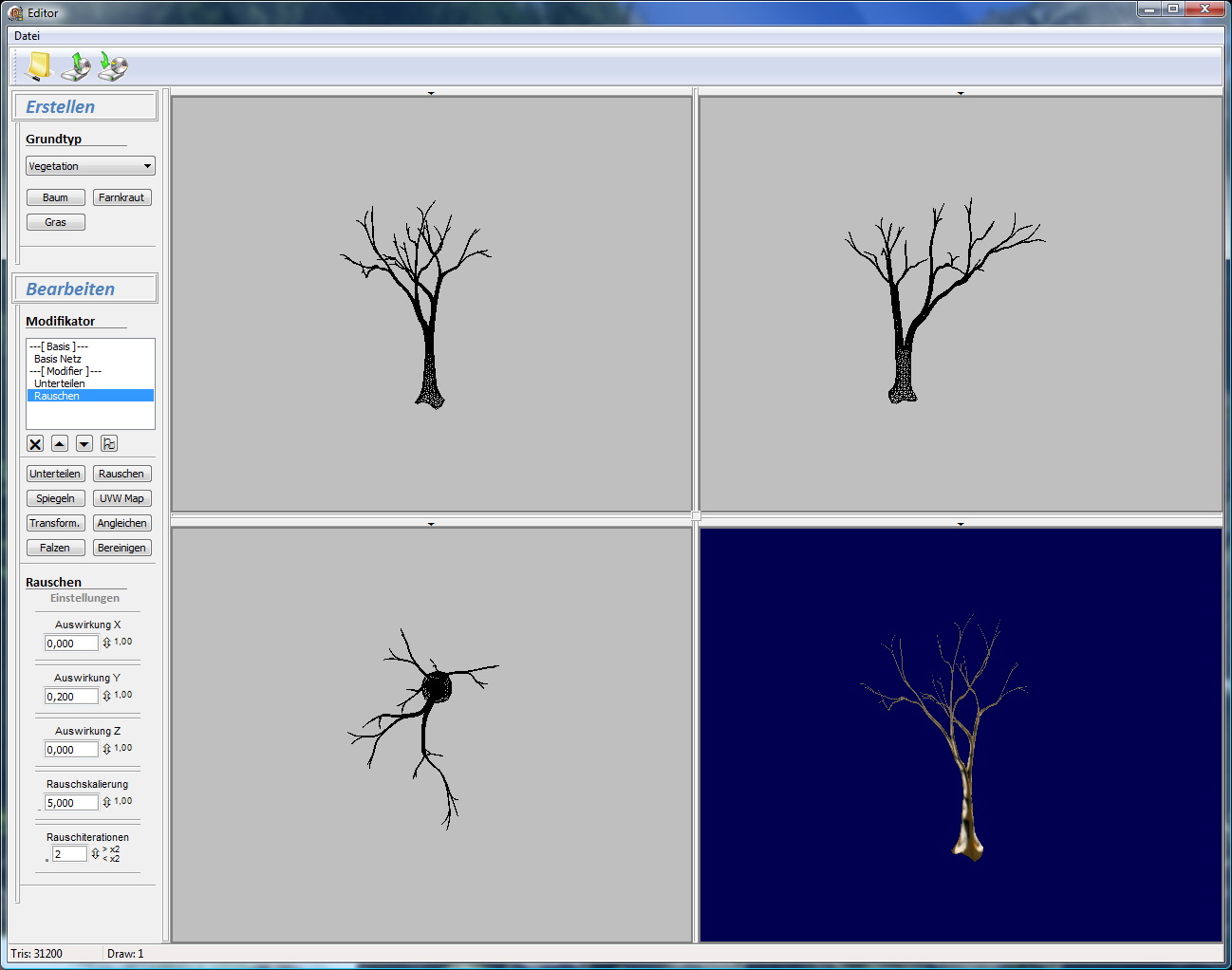Click the Auswirkung Y value field
This screenshot has width=1232, height=970.
[71, 697]
